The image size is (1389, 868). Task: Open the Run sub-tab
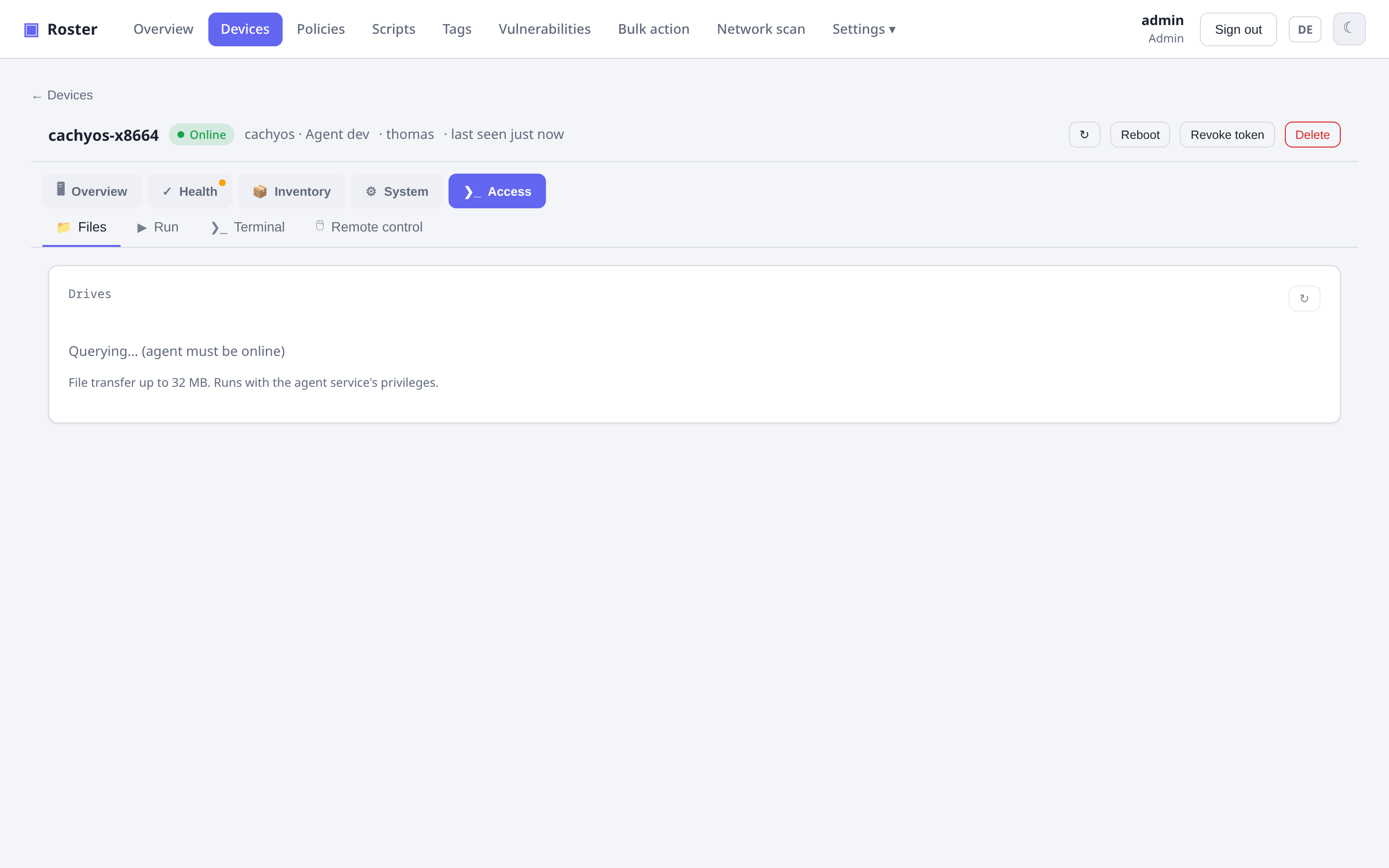158,227
